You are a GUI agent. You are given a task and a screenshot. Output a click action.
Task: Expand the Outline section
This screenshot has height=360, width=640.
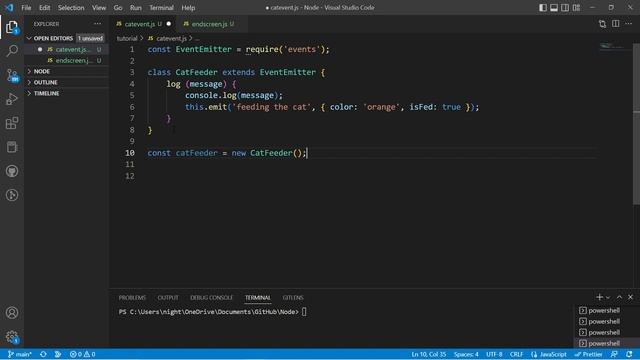[67, 82]
